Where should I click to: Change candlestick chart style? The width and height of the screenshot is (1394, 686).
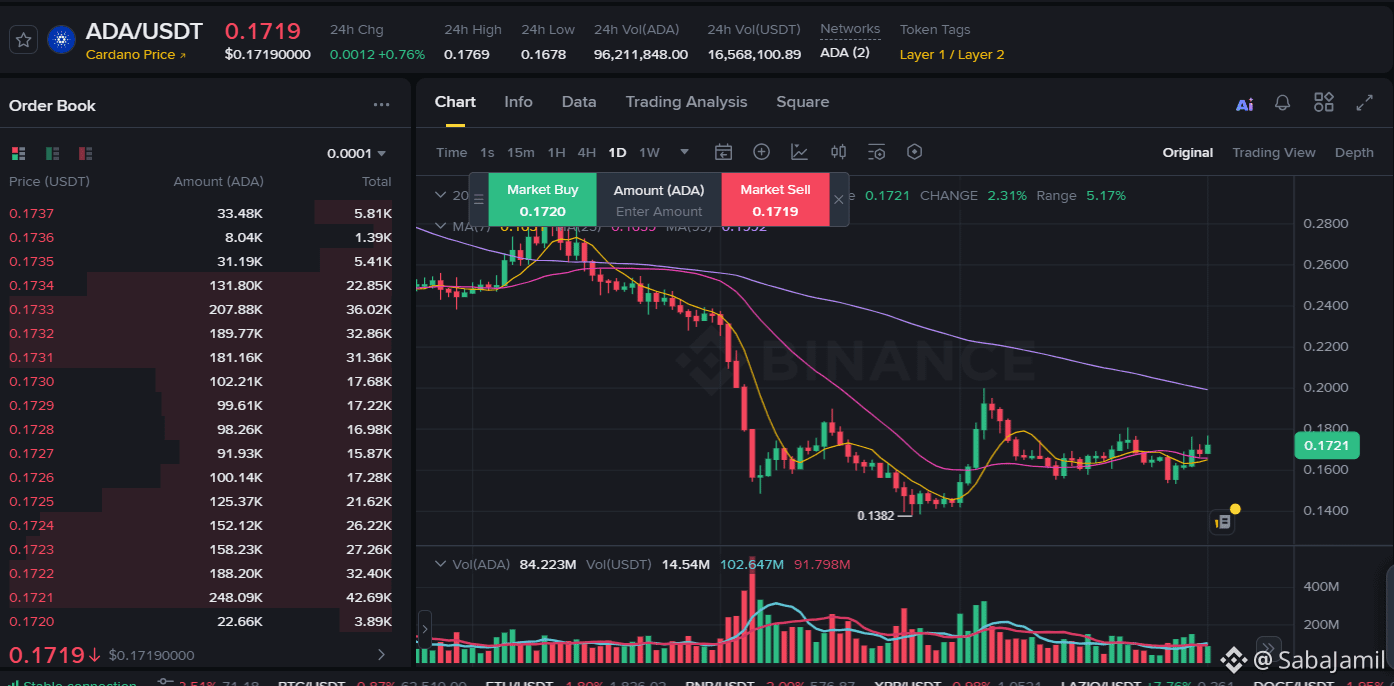click(838, 152)
